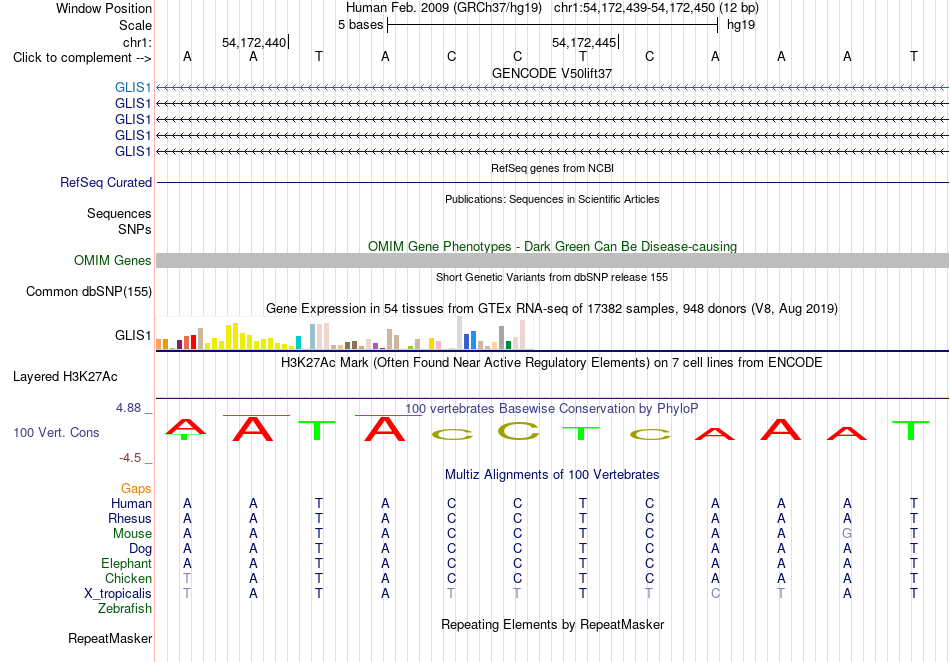Click the 54,172,440 coordinate label
The height and width of the screenshot is (662, 950).
click(254, 42)
